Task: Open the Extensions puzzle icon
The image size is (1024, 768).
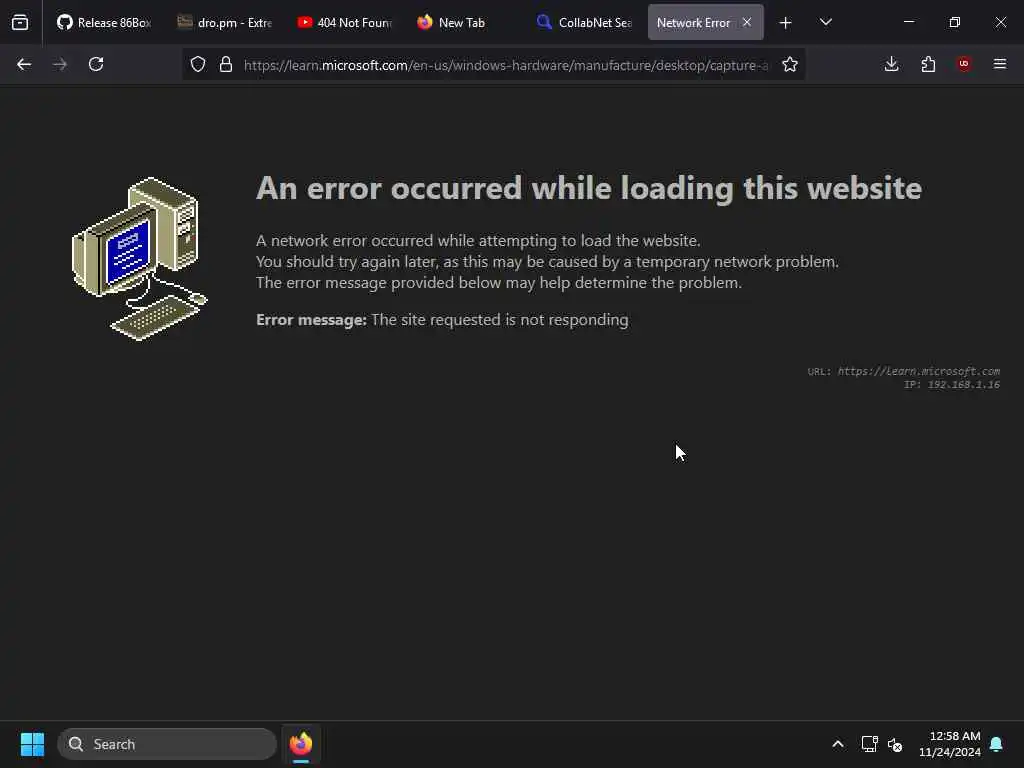Action: [x=928, y=64]
